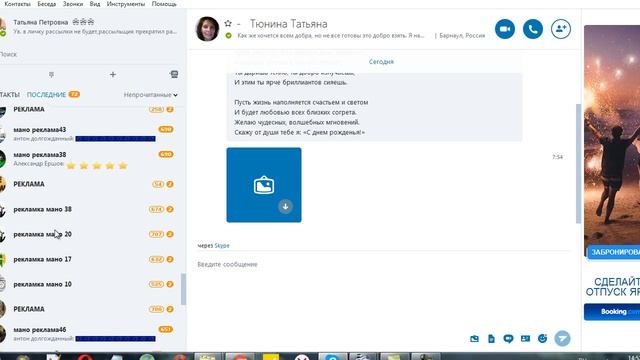Image resolution: width=640 pixels, height=360 pixels.
Task: Click orange icon on рекламка мано 17 row
Action: point(170,259)
